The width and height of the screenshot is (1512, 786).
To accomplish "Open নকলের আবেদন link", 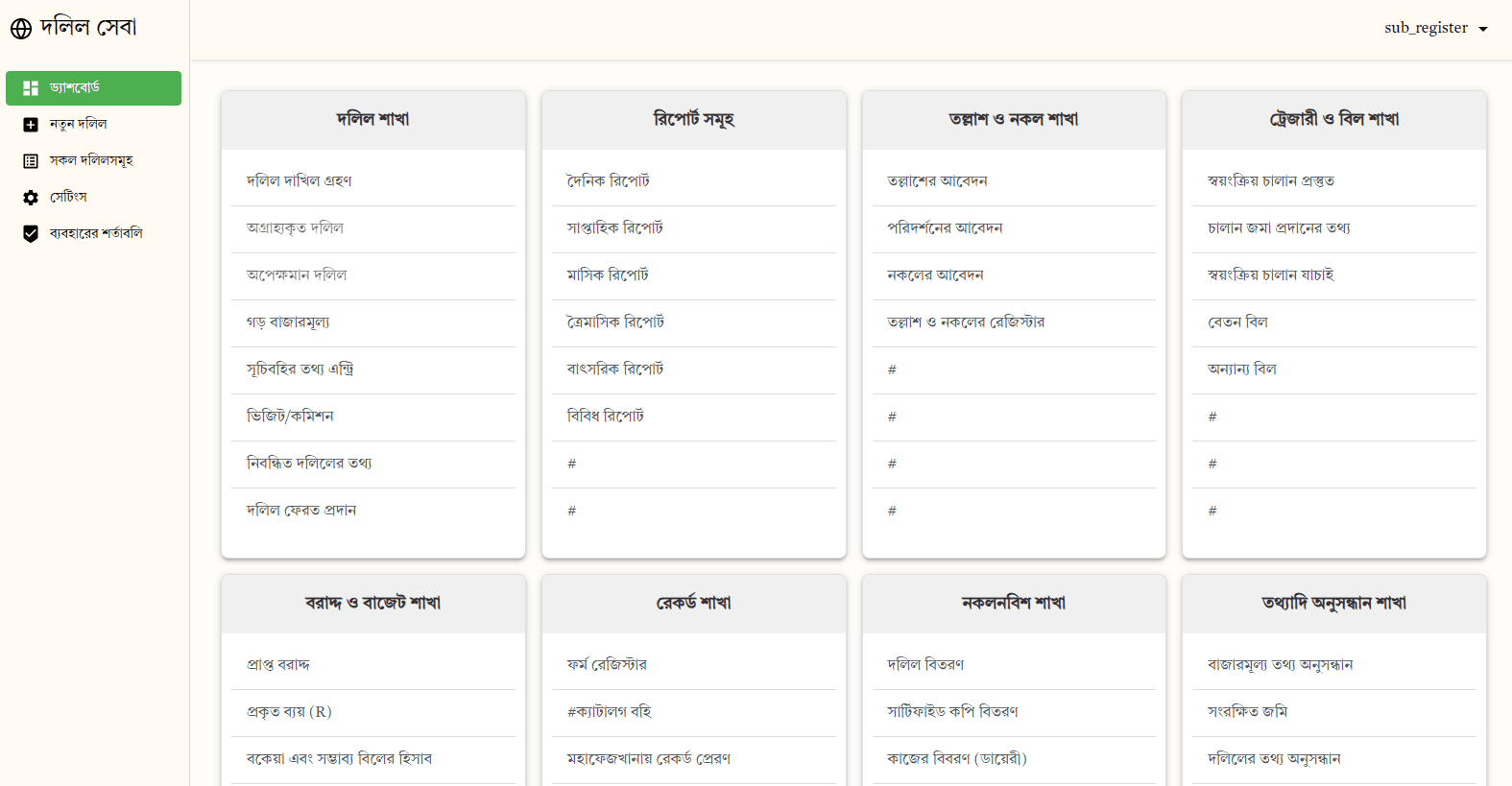I will click(x=936, y=275).
